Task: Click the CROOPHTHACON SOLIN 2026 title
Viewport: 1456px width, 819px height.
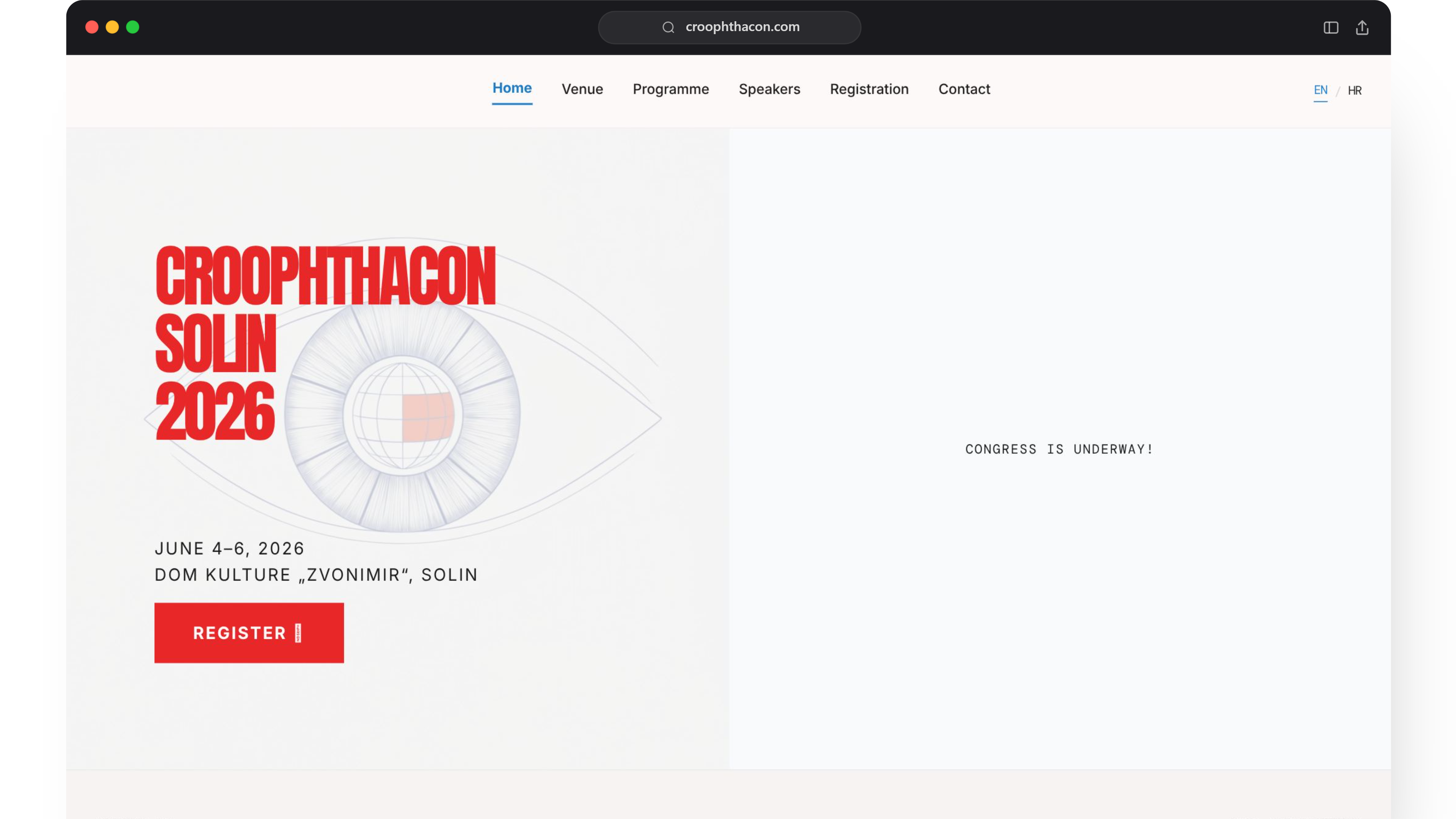Action: click(x=325, y=343)
